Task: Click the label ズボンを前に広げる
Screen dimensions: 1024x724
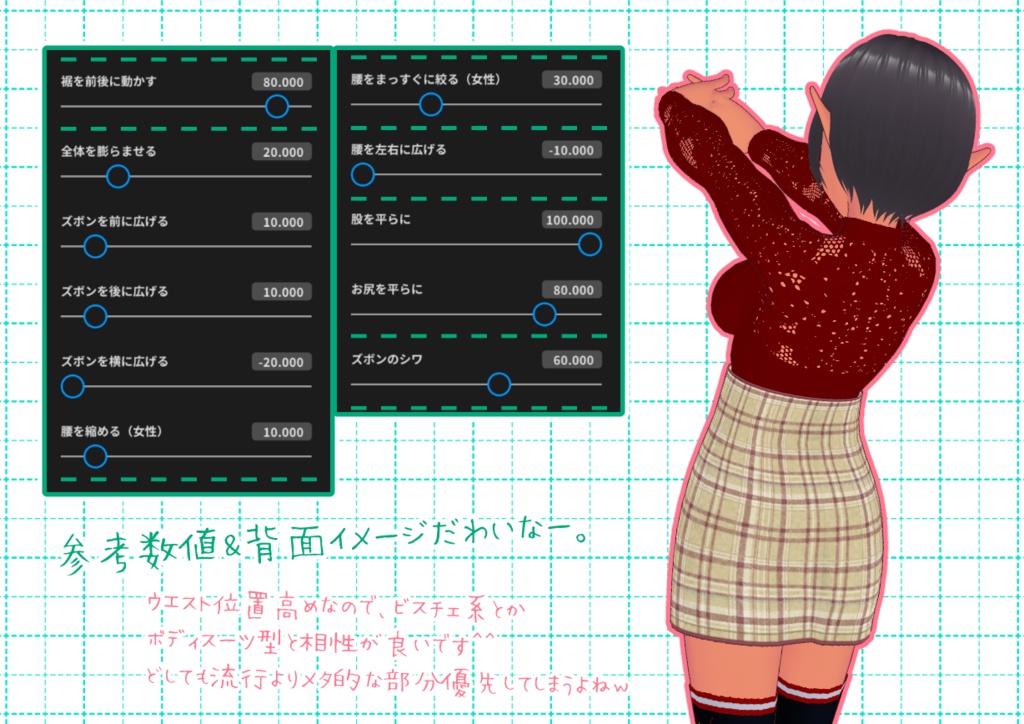Action: (x=114, y=221)
